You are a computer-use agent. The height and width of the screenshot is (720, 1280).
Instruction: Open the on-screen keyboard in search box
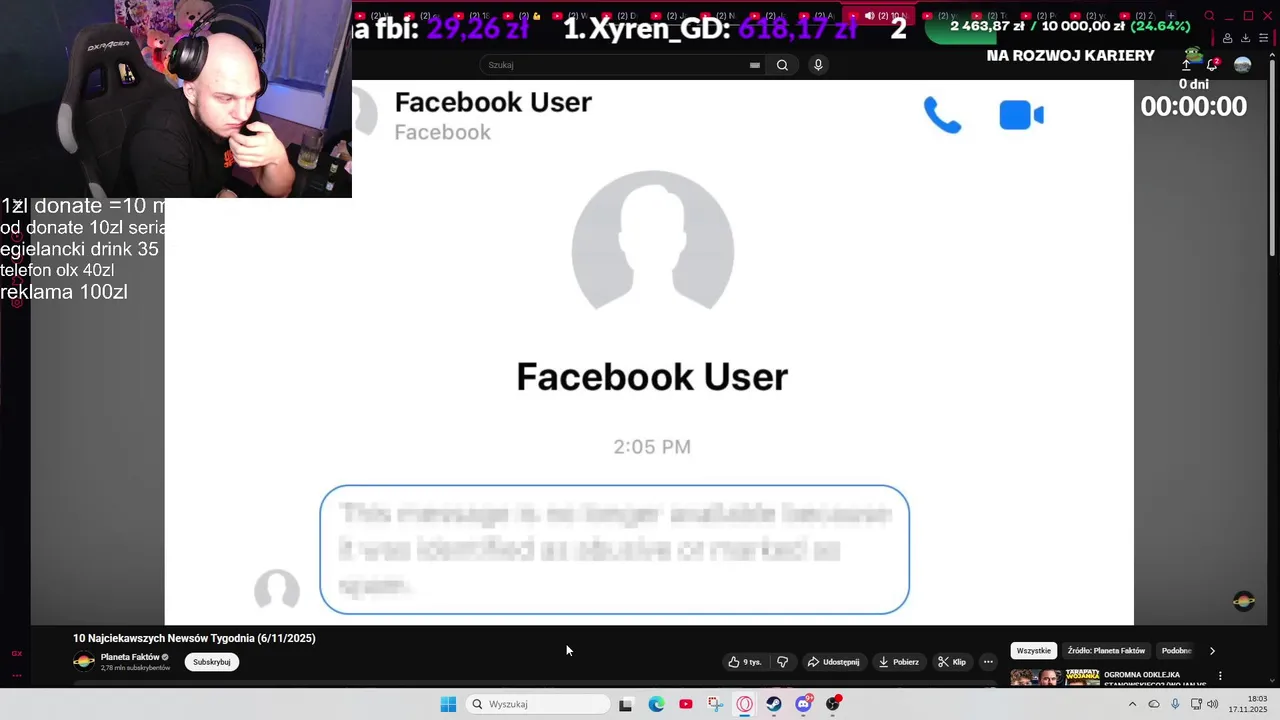755,65
